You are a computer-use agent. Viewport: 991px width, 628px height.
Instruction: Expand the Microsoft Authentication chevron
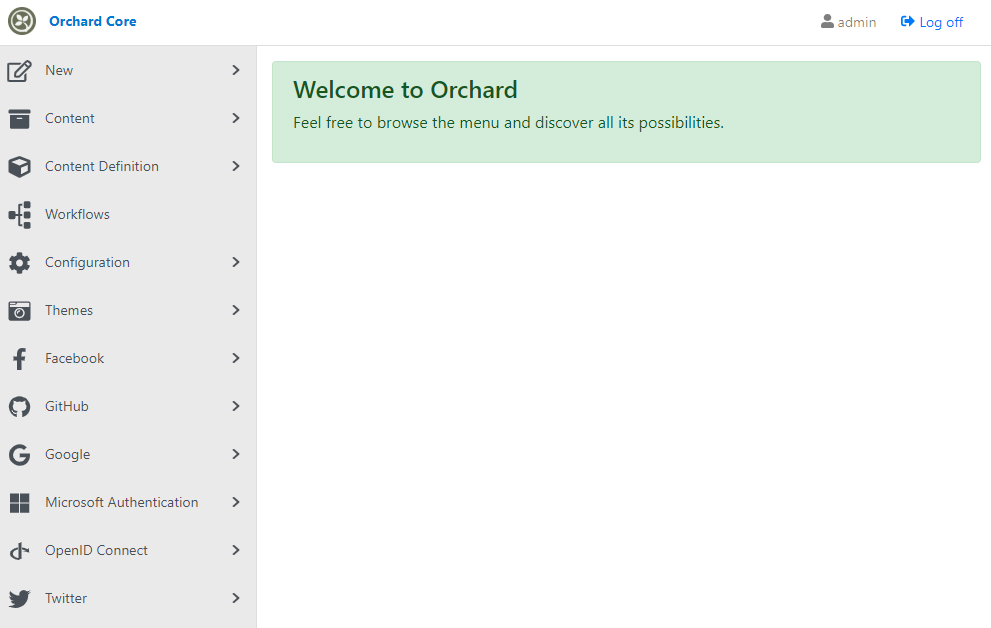point(236,502)
